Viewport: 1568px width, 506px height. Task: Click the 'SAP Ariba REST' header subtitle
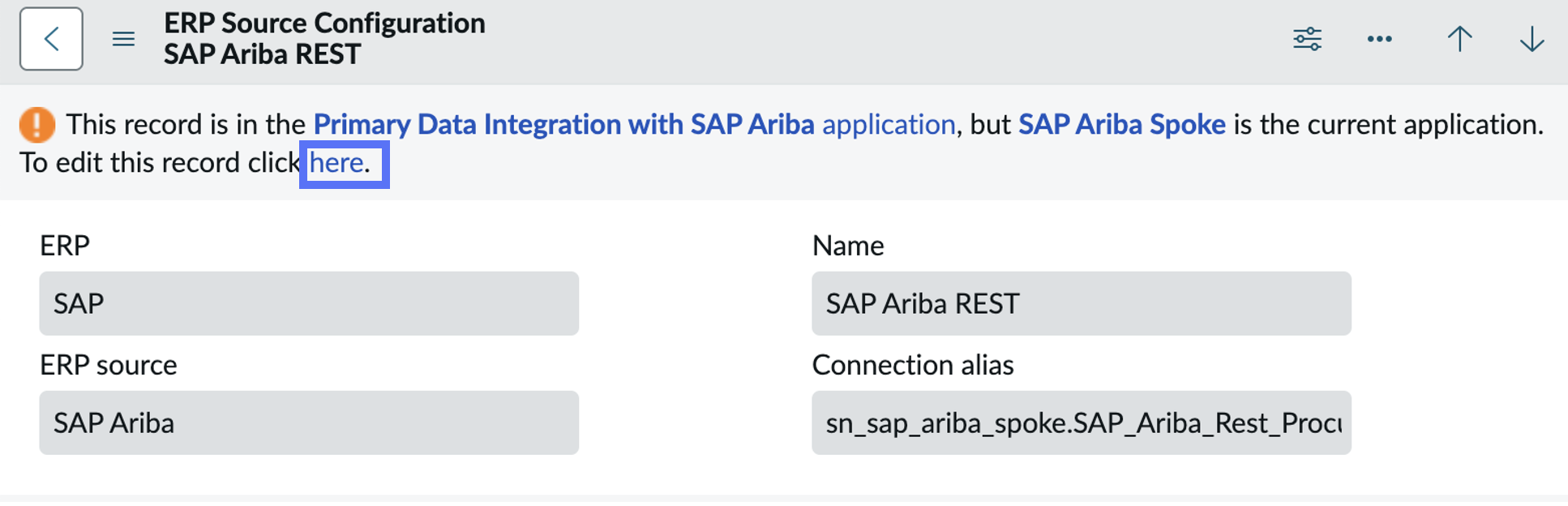[x=262, y=54]
